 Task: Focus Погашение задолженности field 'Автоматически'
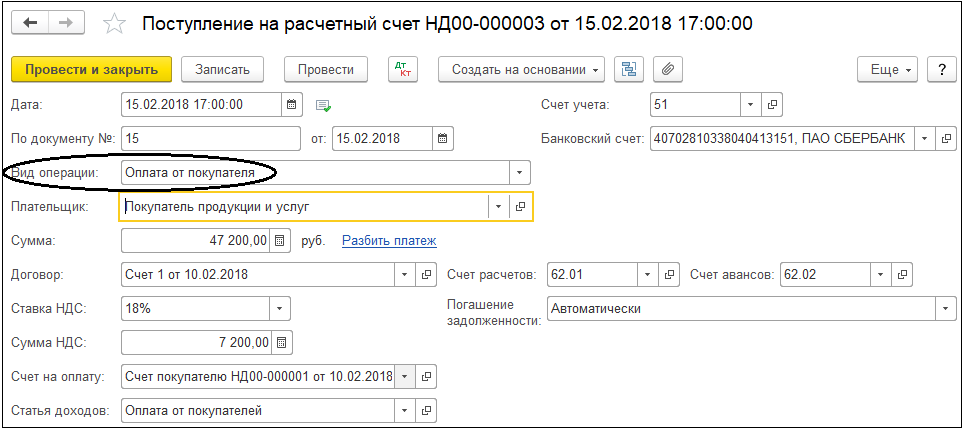(x=741, y=308)
